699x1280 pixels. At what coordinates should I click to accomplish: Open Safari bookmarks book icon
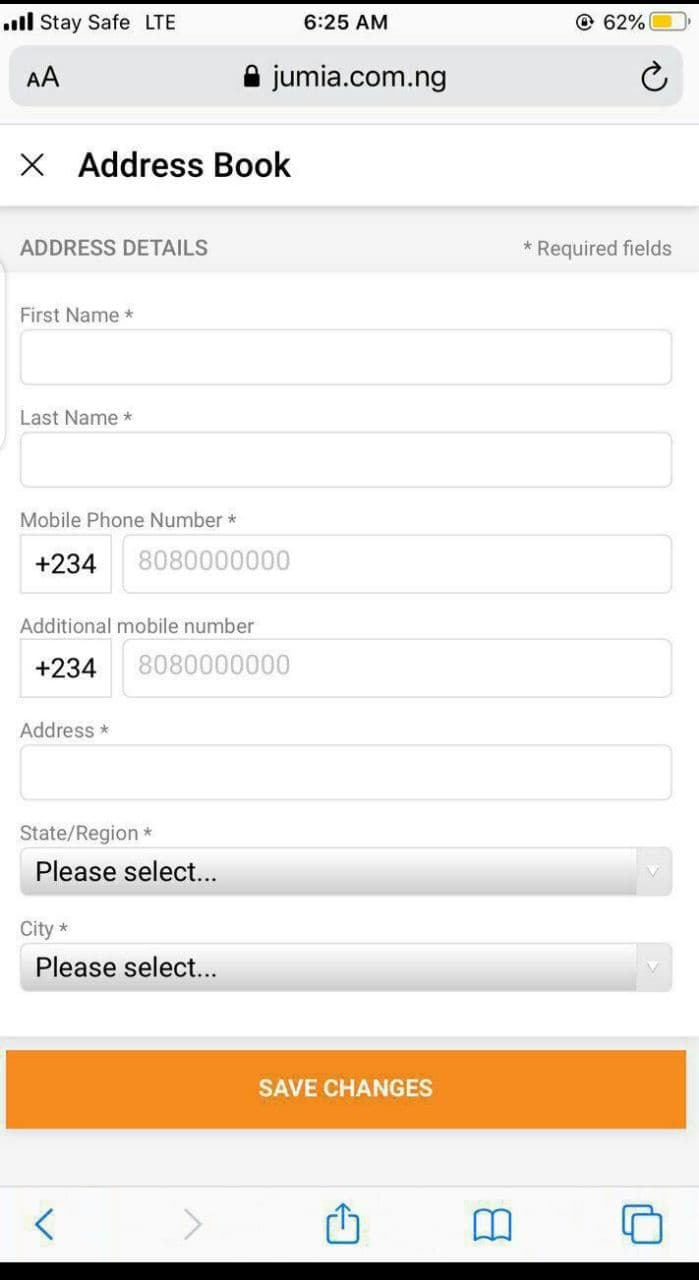tap(492, 1223)
